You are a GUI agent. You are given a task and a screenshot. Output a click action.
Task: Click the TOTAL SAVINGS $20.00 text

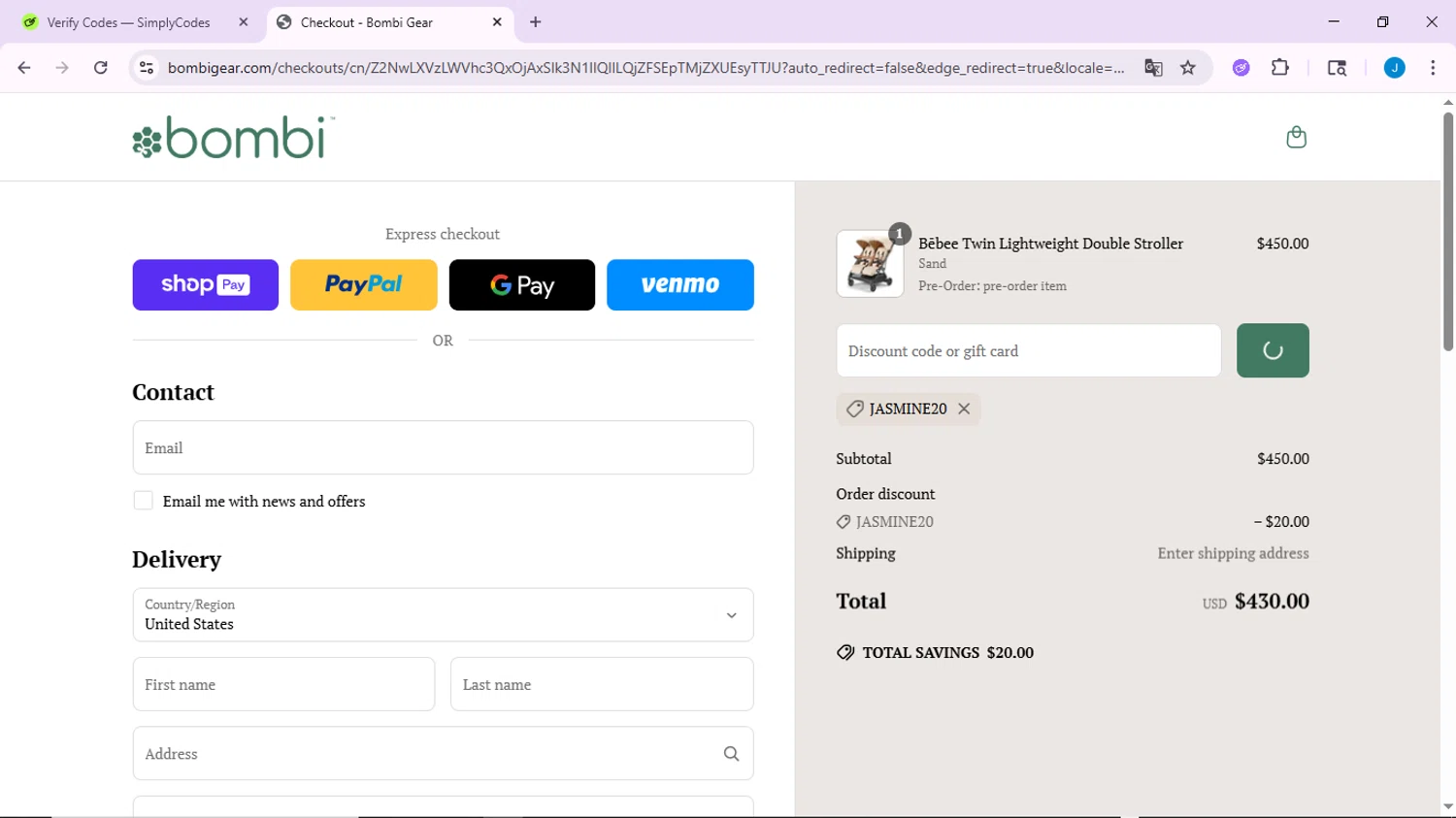tap(947, 653)
